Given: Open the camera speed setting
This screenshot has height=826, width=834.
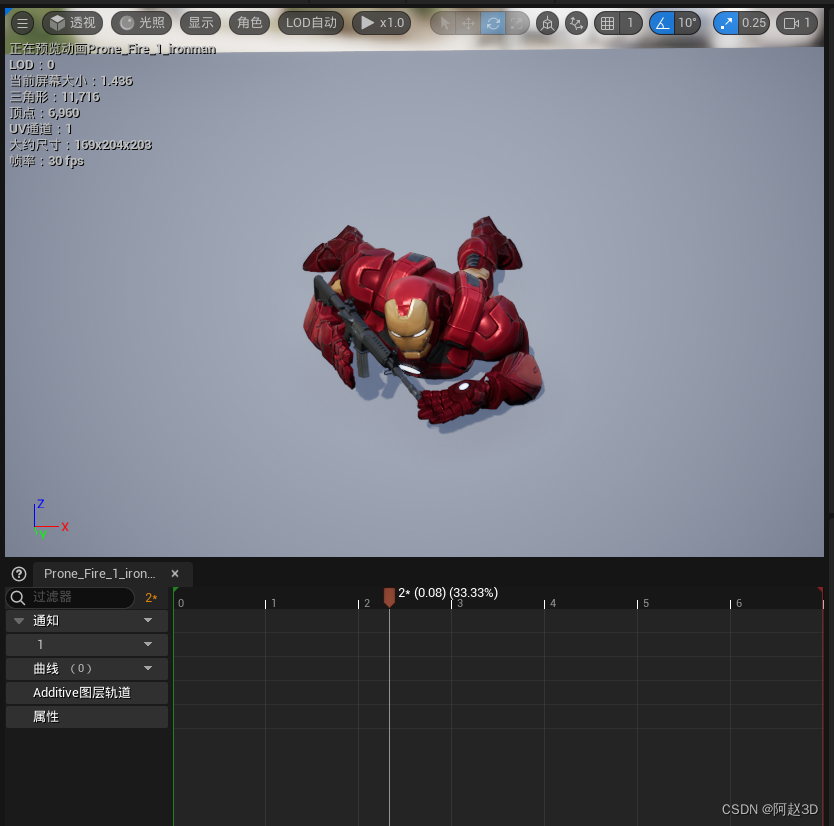Looking at the screenshot, I should point(797,23).
